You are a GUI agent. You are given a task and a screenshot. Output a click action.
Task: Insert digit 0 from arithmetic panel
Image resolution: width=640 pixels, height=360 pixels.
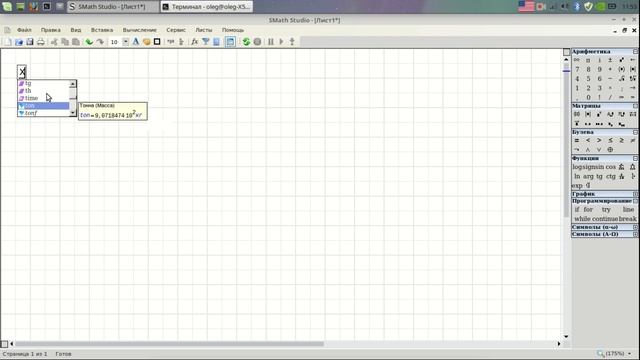point(588,98)
